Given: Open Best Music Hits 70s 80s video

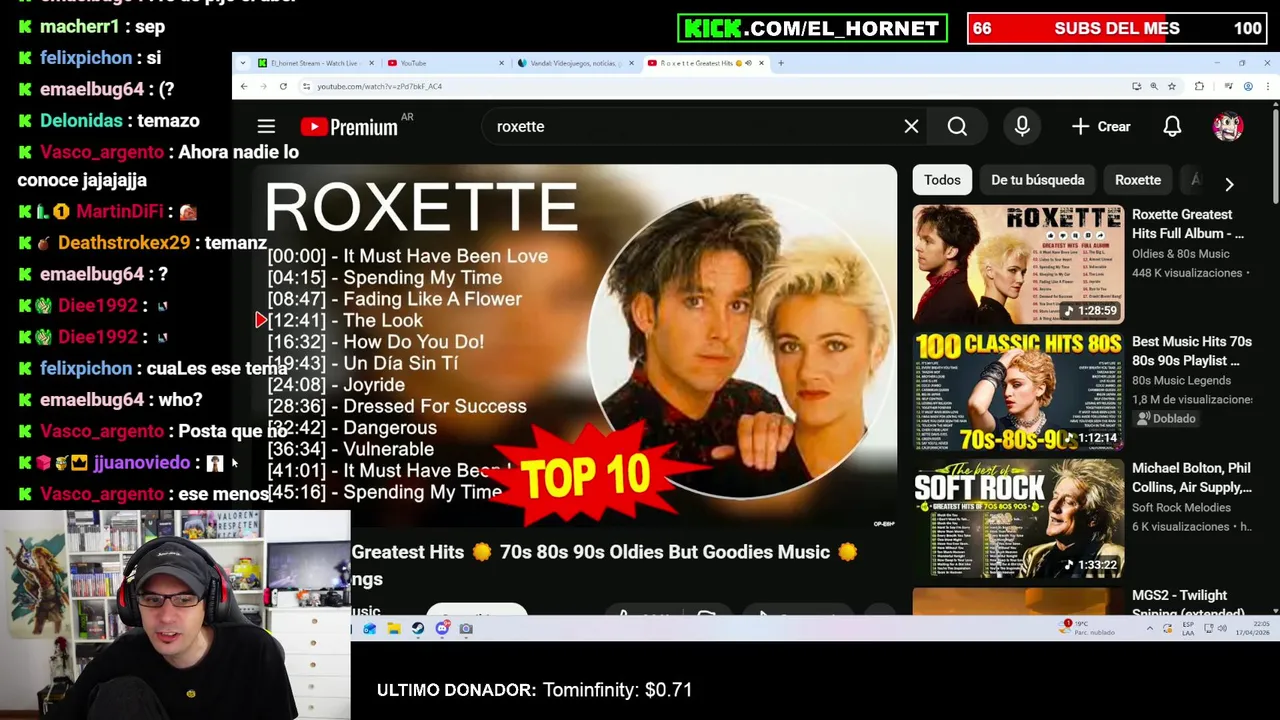Looking at the screenshot, I should click(x=1191, y=351).
